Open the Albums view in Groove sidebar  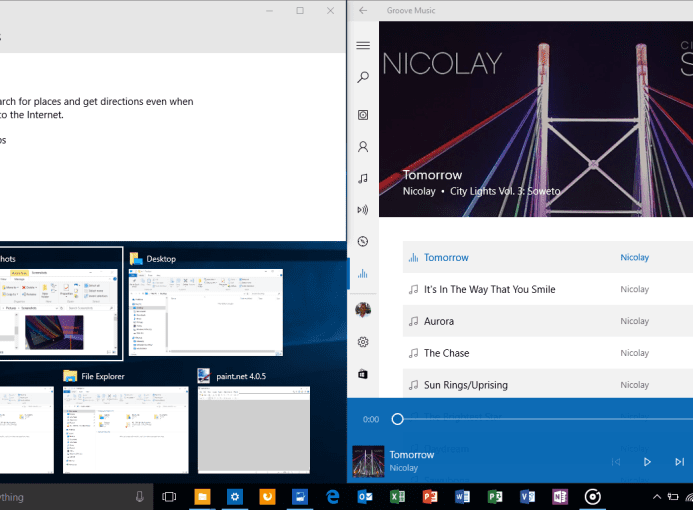click(x=363, y=115)
